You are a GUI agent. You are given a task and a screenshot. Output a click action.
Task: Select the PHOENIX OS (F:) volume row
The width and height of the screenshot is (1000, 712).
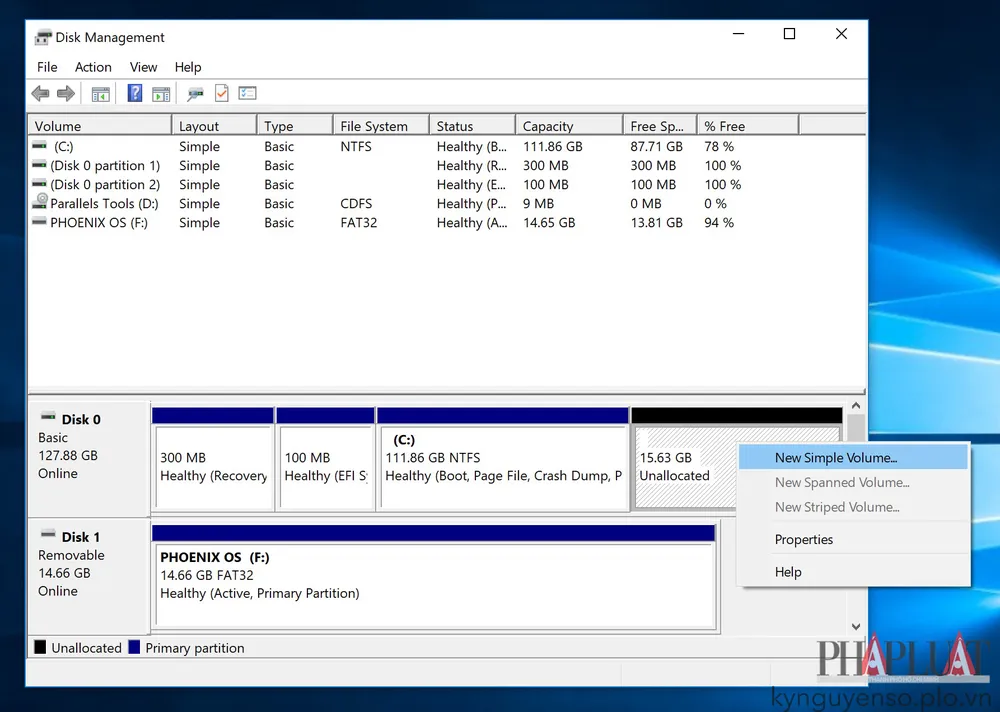(98, 223)
